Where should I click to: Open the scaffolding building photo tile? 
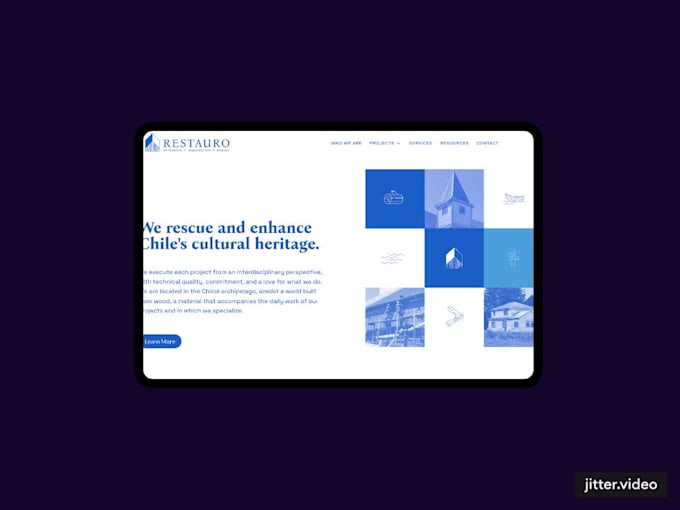click(x=395, y=317)
